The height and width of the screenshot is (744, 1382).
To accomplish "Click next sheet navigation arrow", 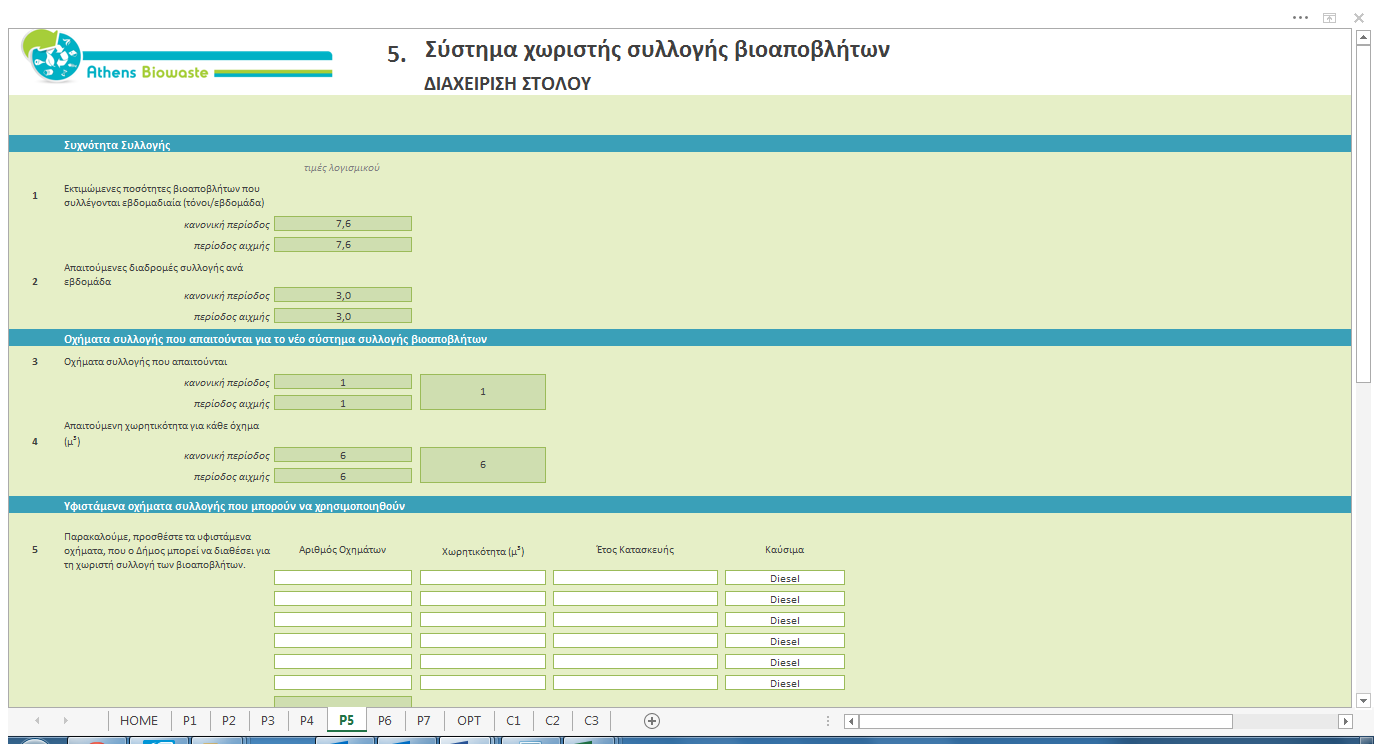I will (x=66, y=720).
